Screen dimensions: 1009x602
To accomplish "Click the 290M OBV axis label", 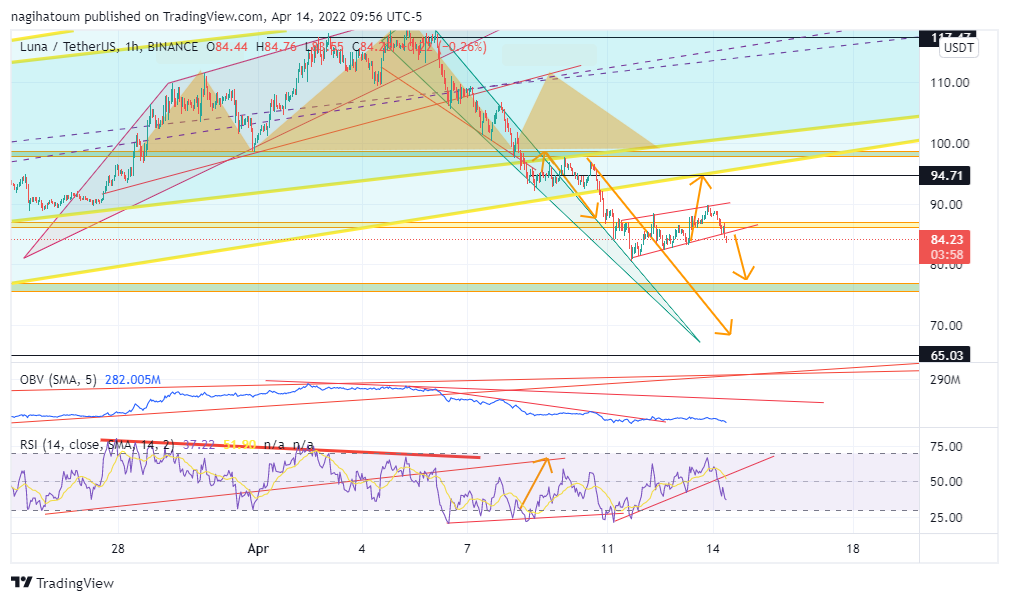I will pyautogui.click(x=945, y=380).
